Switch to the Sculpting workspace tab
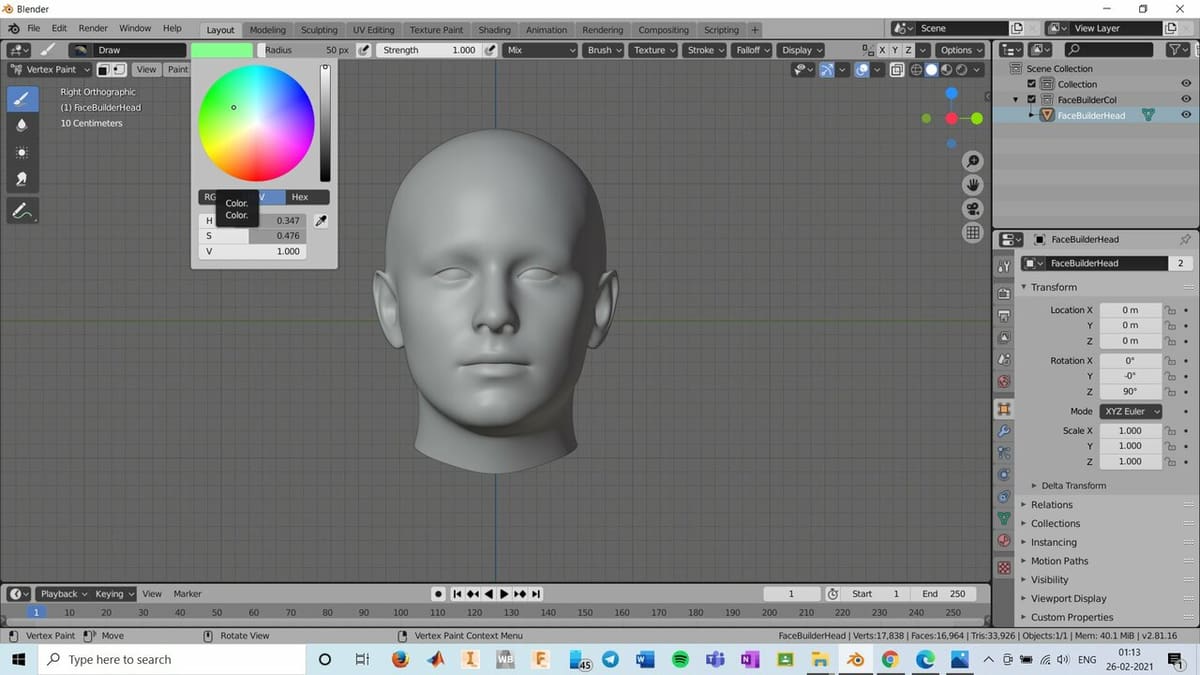This screenshot has width=1200, height=675. point(319,30)
